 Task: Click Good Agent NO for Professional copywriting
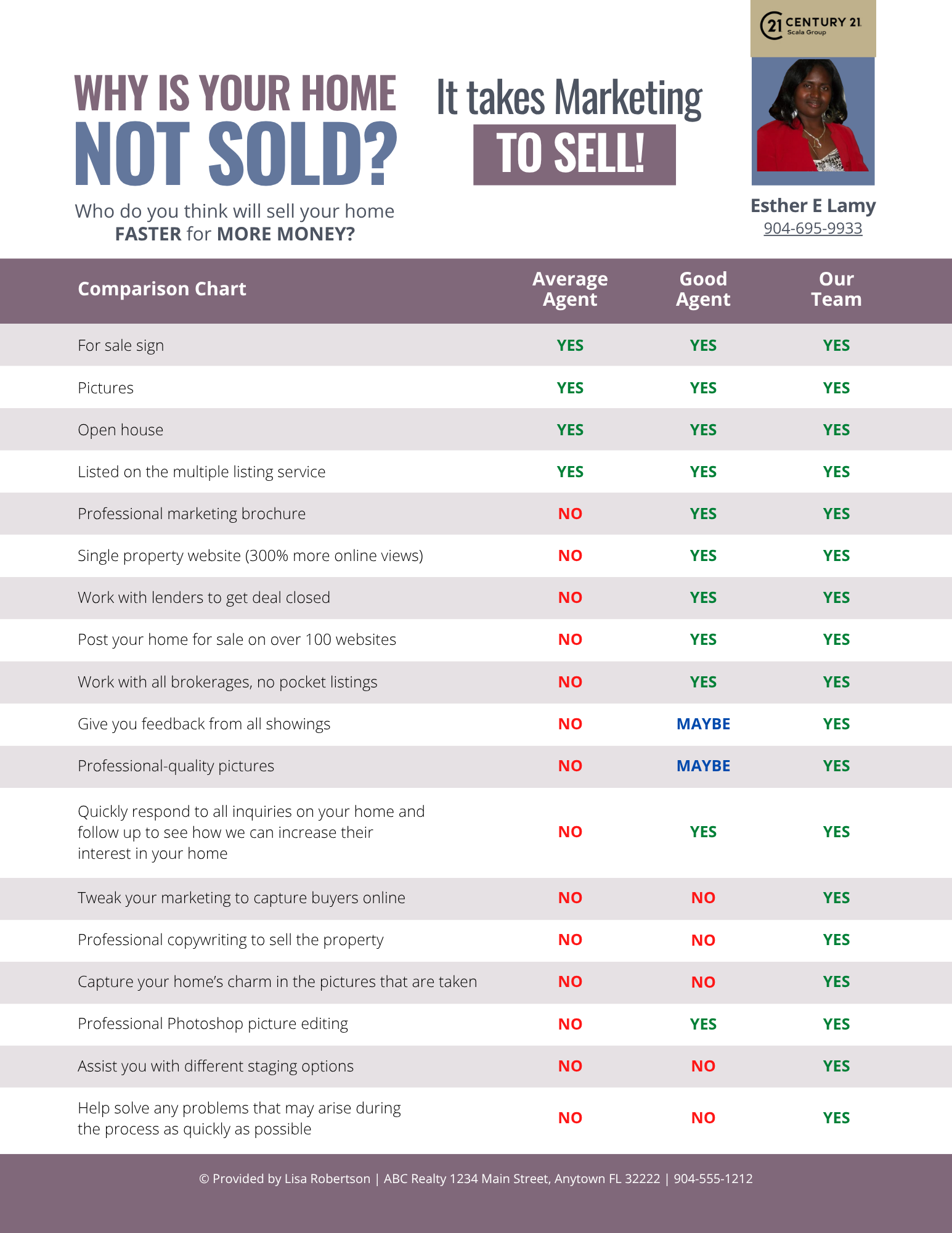tap(703, 940)
